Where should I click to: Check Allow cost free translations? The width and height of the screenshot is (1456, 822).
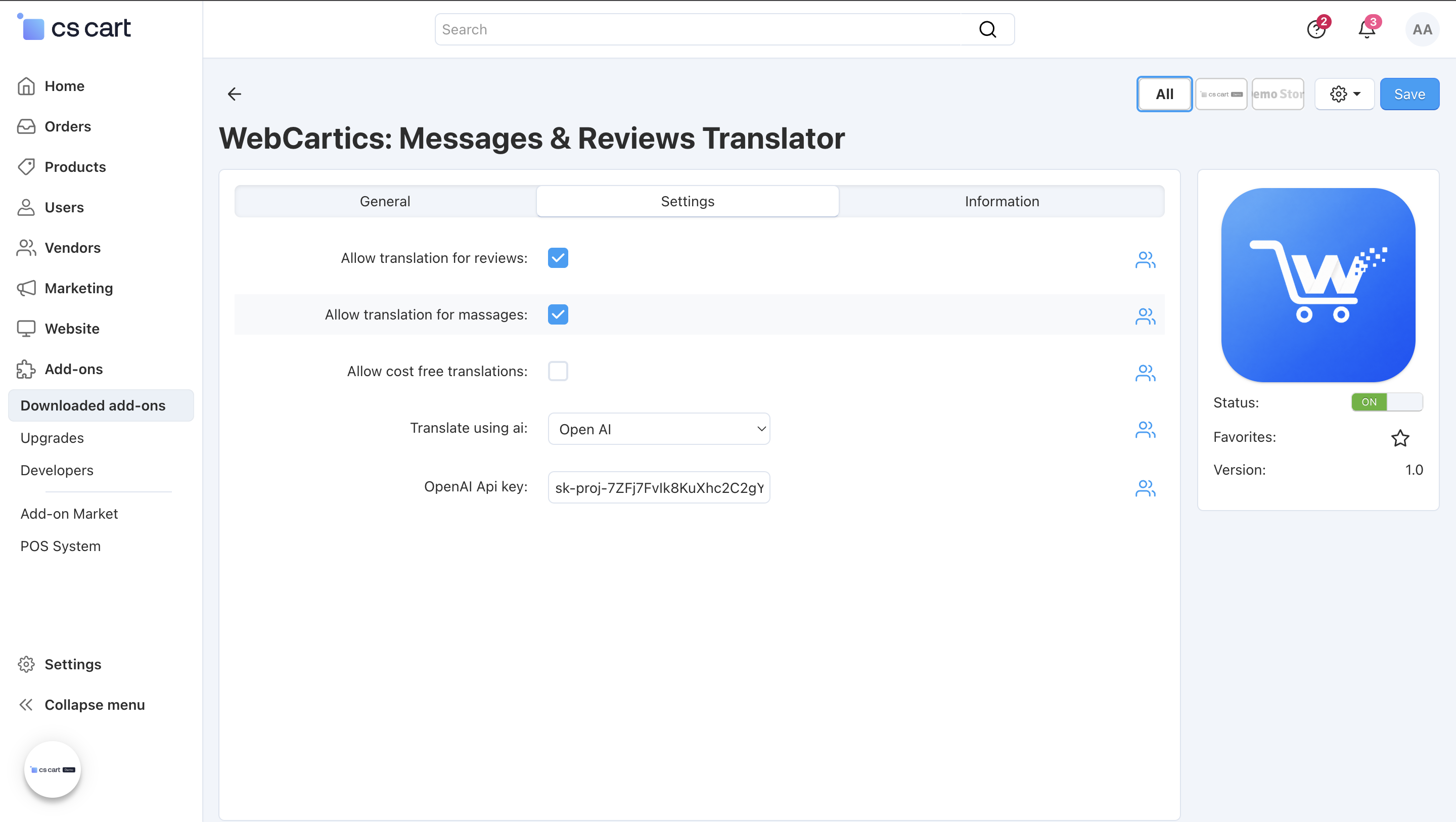point(558,371)
